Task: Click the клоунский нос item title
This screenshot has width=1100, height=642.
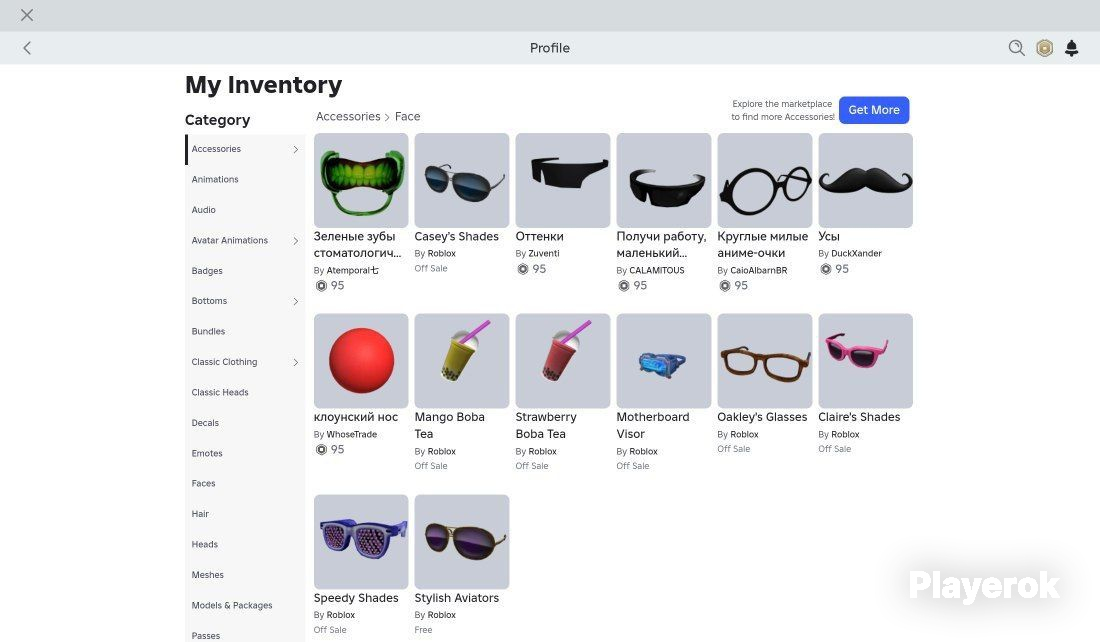Action: [356, 417]
